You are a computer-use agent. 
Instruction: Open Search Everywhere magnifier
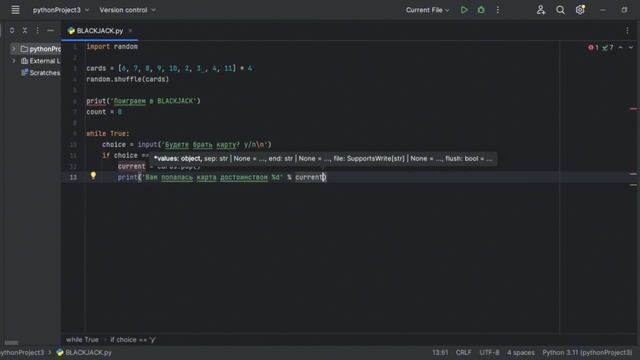click(560, 10)
